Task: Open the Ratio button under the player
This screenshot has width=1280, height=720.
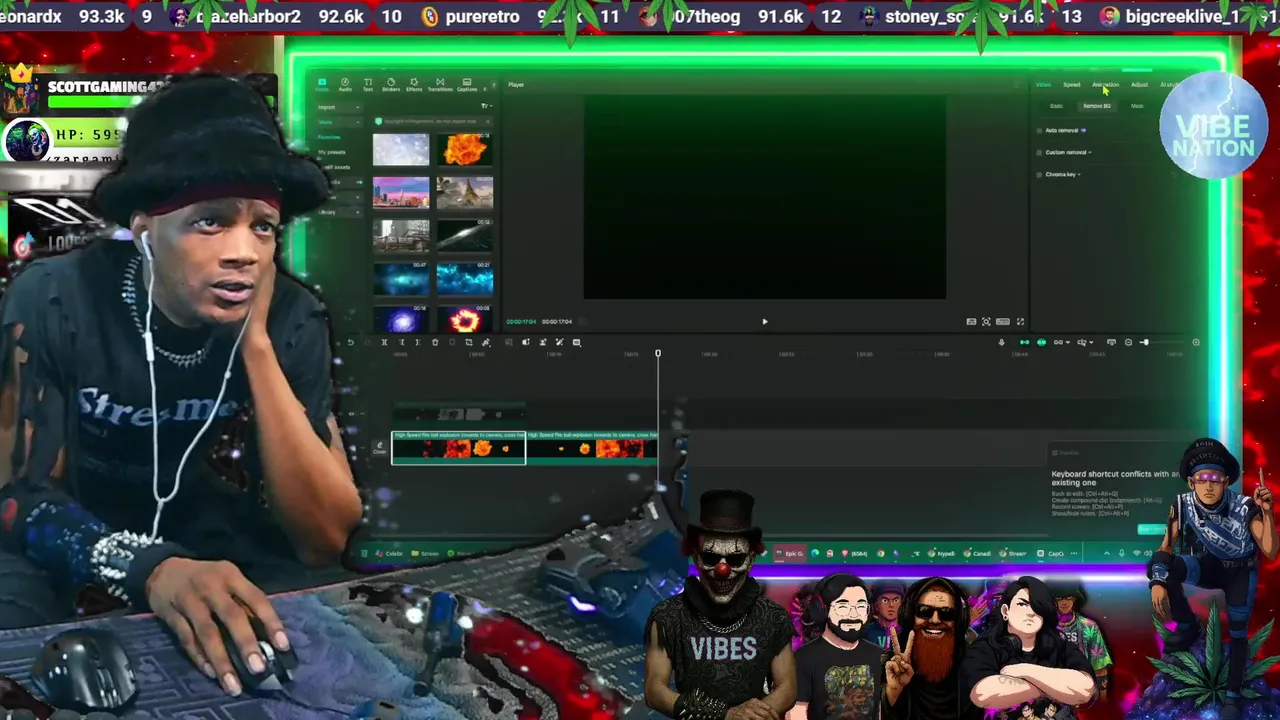Action: coord(1003,322)
